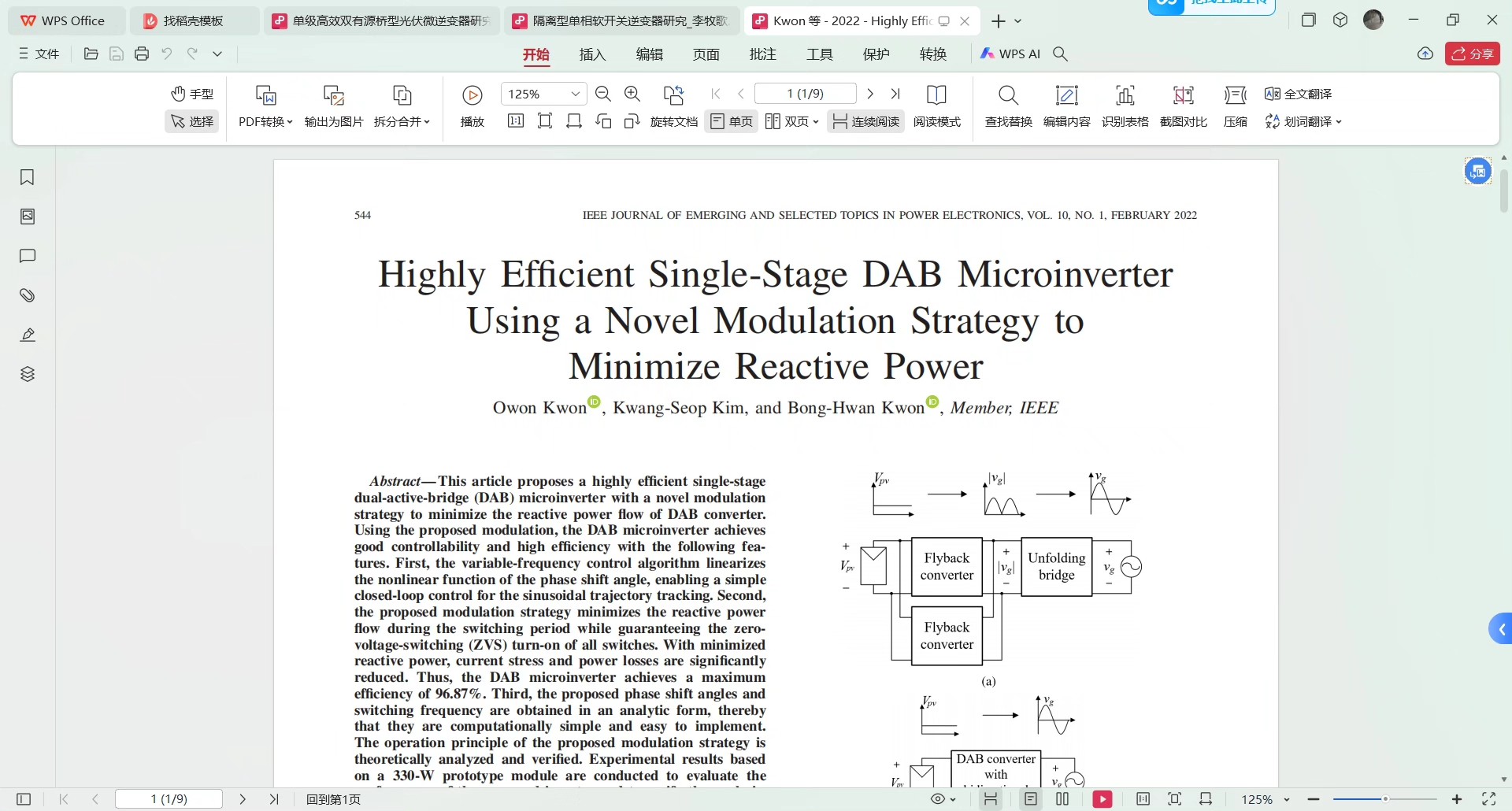Open the 文件 file menu
Screen dimensions: 1512x811
click(x=39, y=54)
